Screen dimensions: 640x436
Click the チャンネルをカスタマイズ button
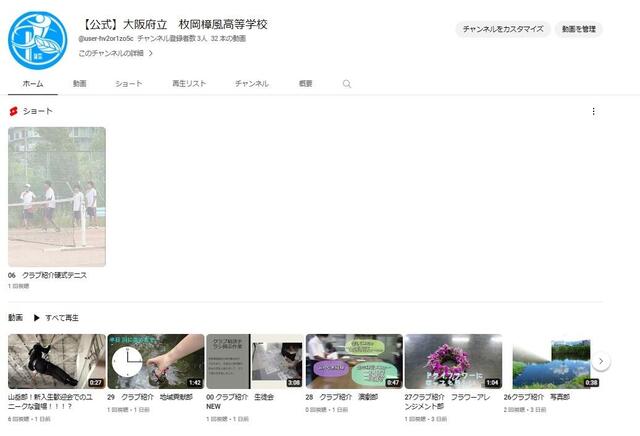click(x=503, y=29)
